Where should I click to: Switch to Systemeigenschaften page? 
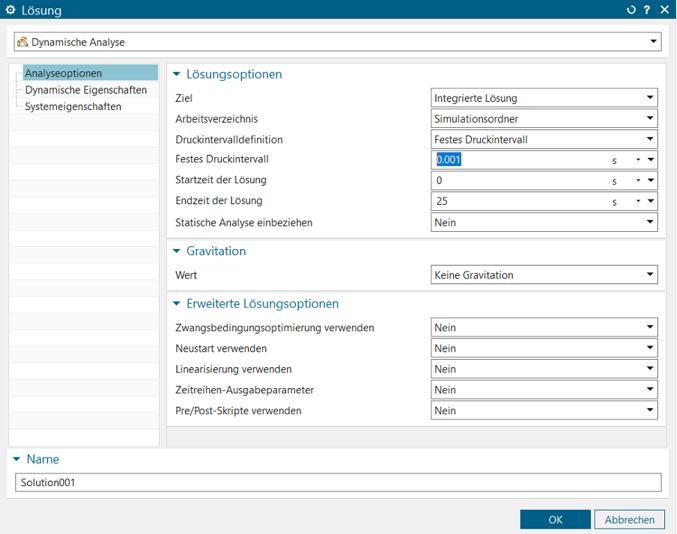(x=73, y=106)
